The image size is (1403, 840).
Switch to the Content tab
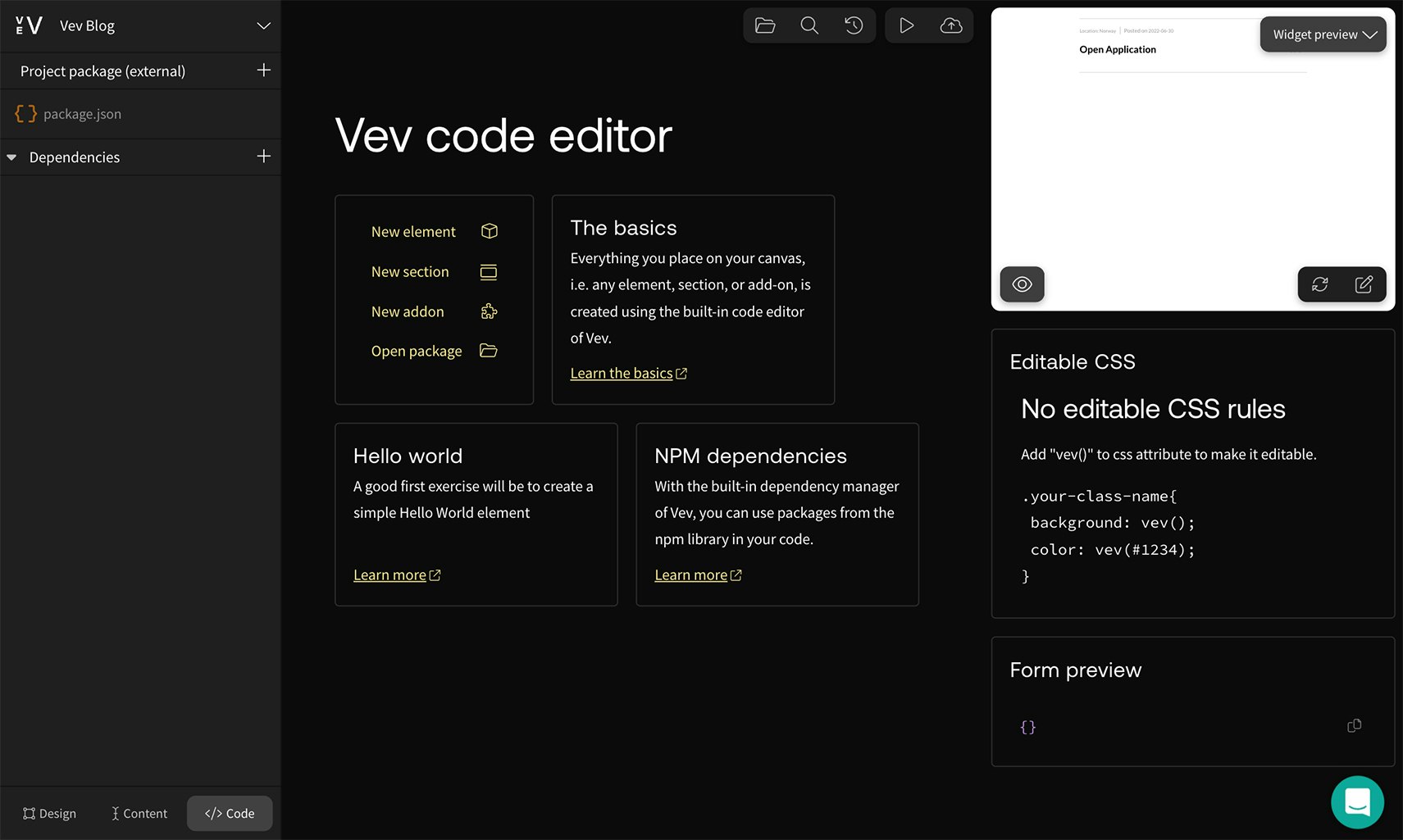pyautogui.click(x=139, y=814)
